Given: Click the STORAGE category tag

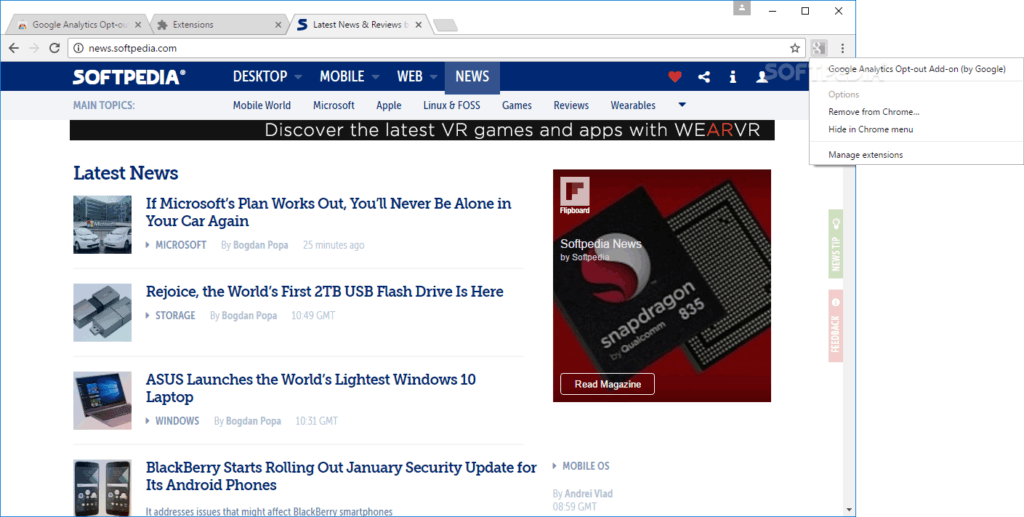Looking at the screenshot, I should coord(175,315).
